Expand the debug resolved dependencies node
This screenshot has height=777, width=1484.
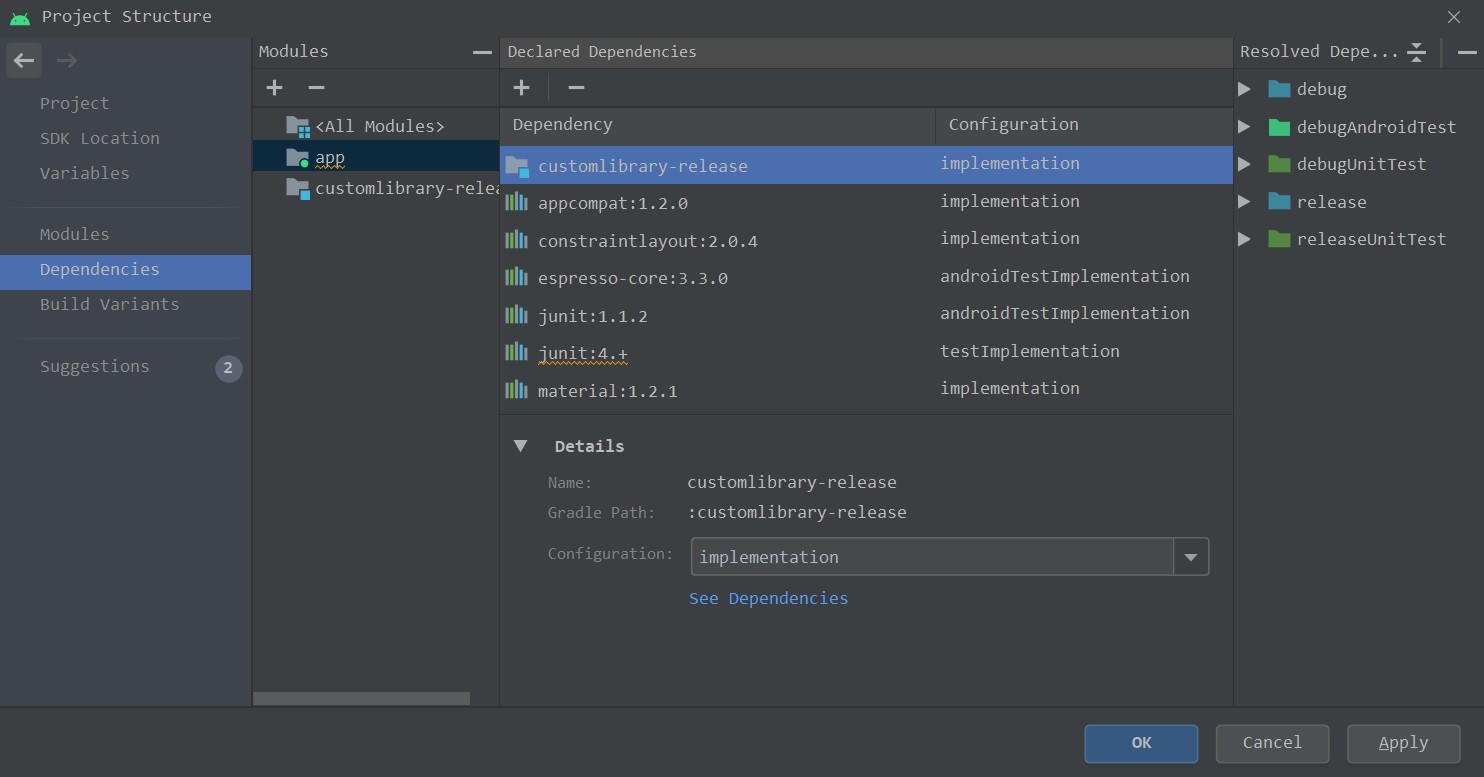coord(1244,89)
